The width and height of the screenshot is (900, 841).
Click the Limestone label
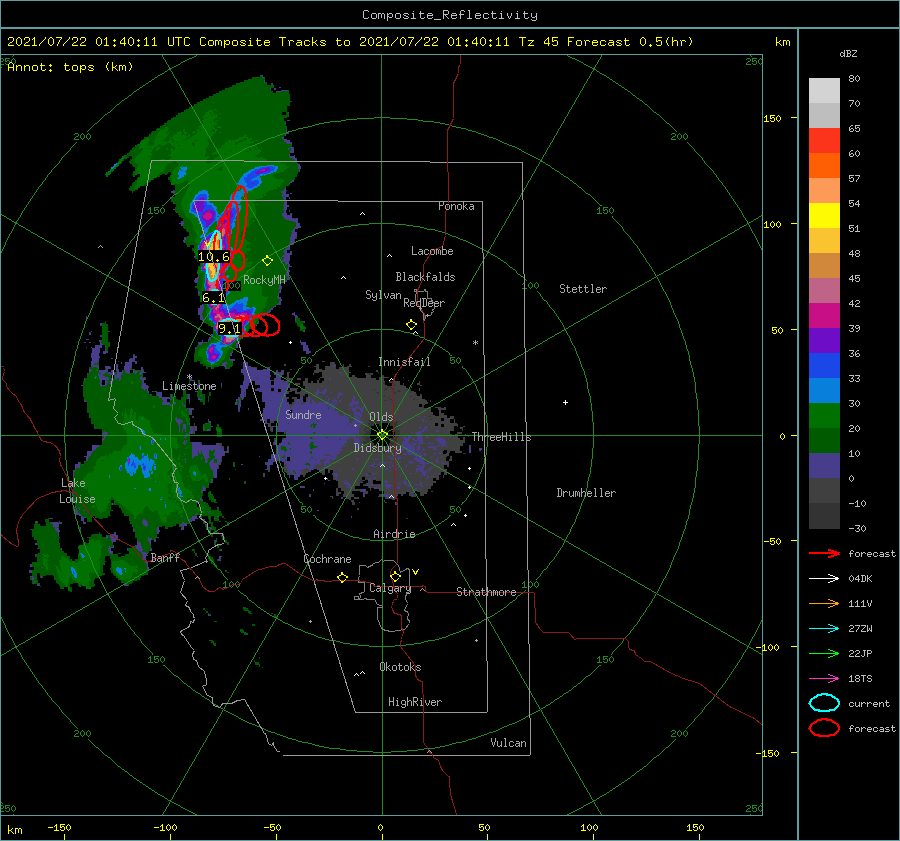(189, 386)
